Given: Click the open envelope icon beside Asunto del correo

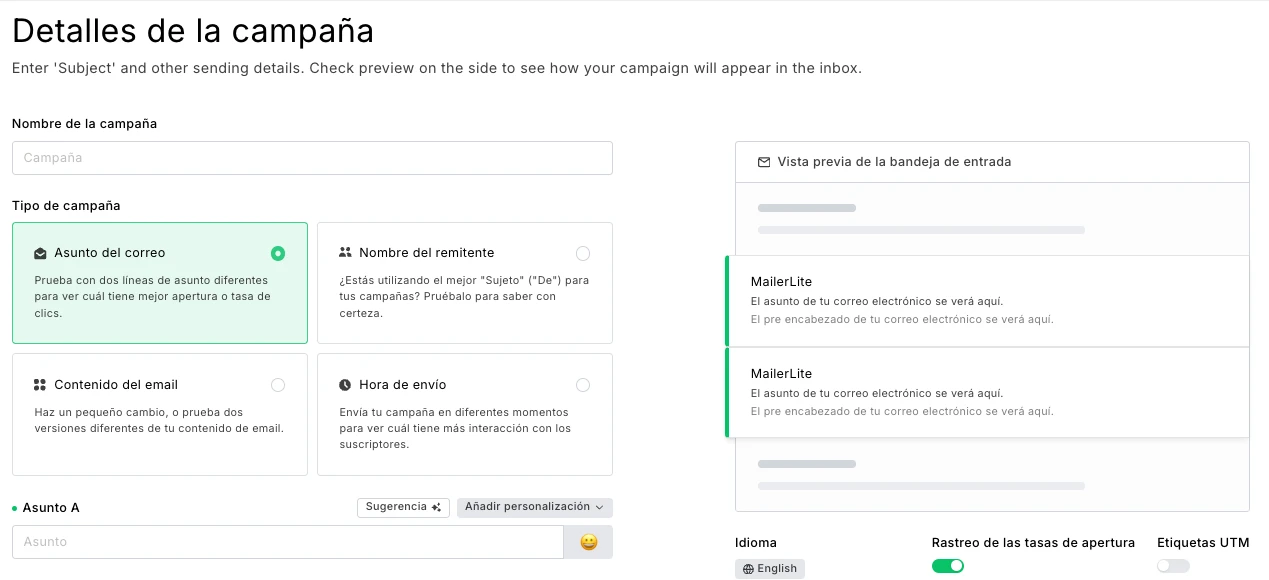Looking at the screenshot, I should pos(40,253).
